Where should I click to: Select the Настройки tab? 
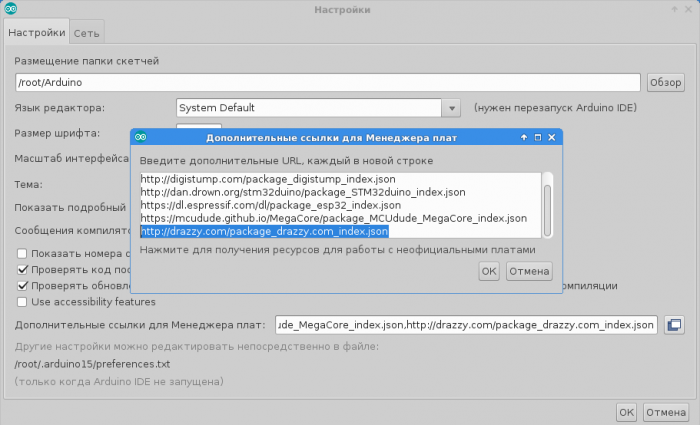point(36,33)
